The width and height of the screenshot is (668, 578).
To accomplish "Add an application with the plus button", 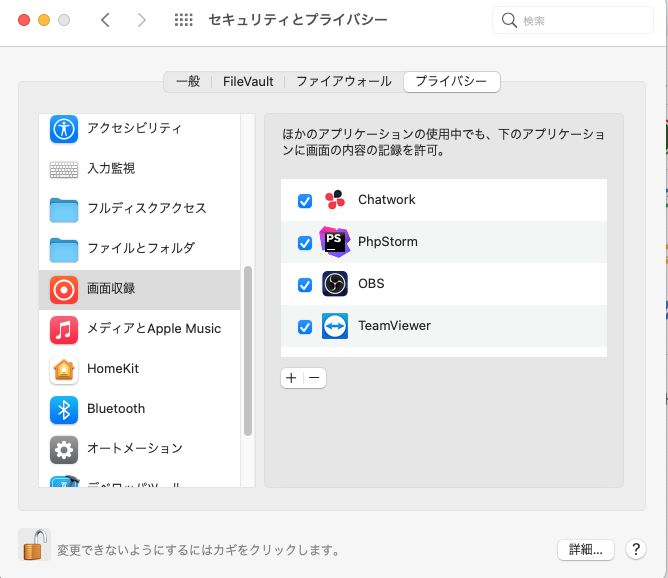I will [292, 378].
